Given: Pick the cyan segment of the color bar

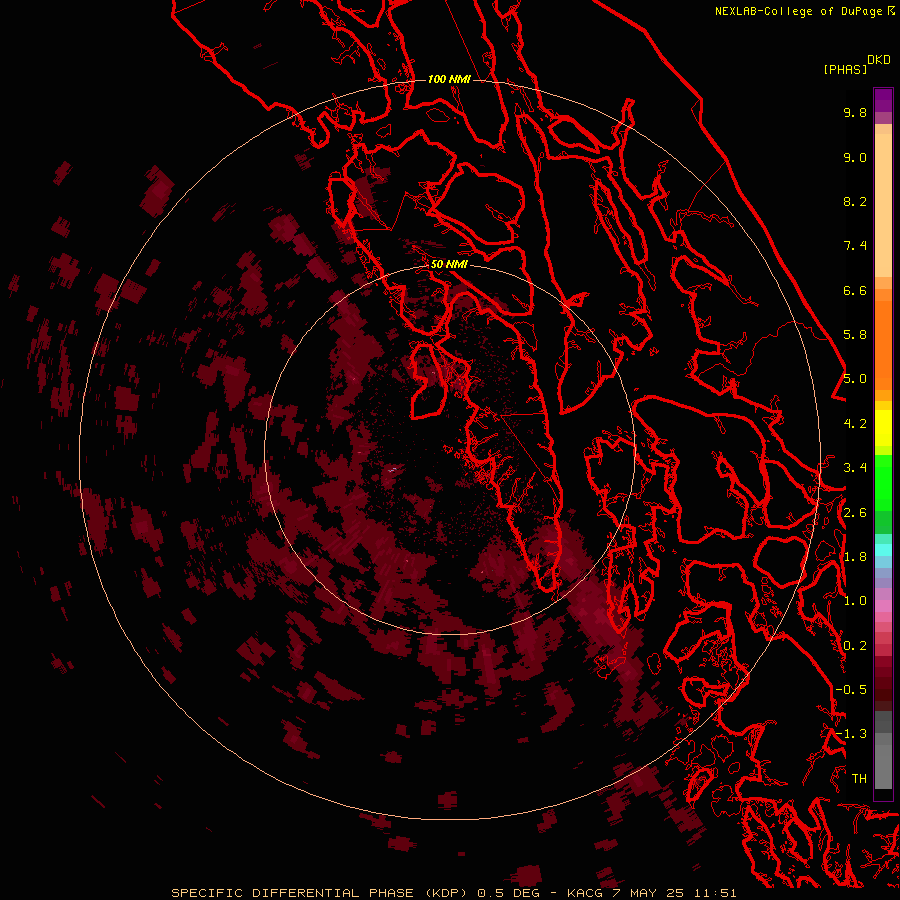Looking at the screenshot, I should pyautogui.click(x=883, y=549).
